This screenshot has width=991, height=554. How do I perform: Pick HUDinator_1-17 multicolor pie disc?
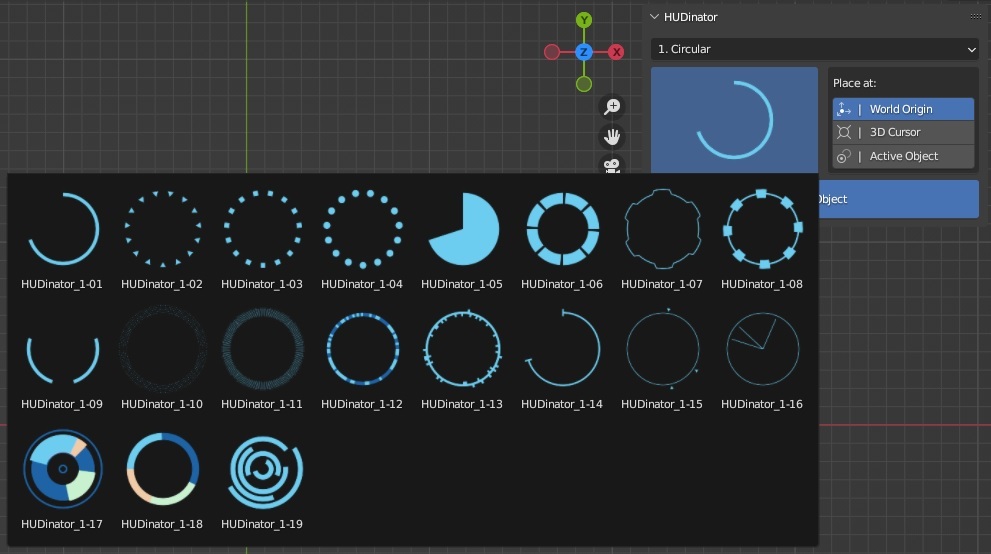tap(62, 469)
